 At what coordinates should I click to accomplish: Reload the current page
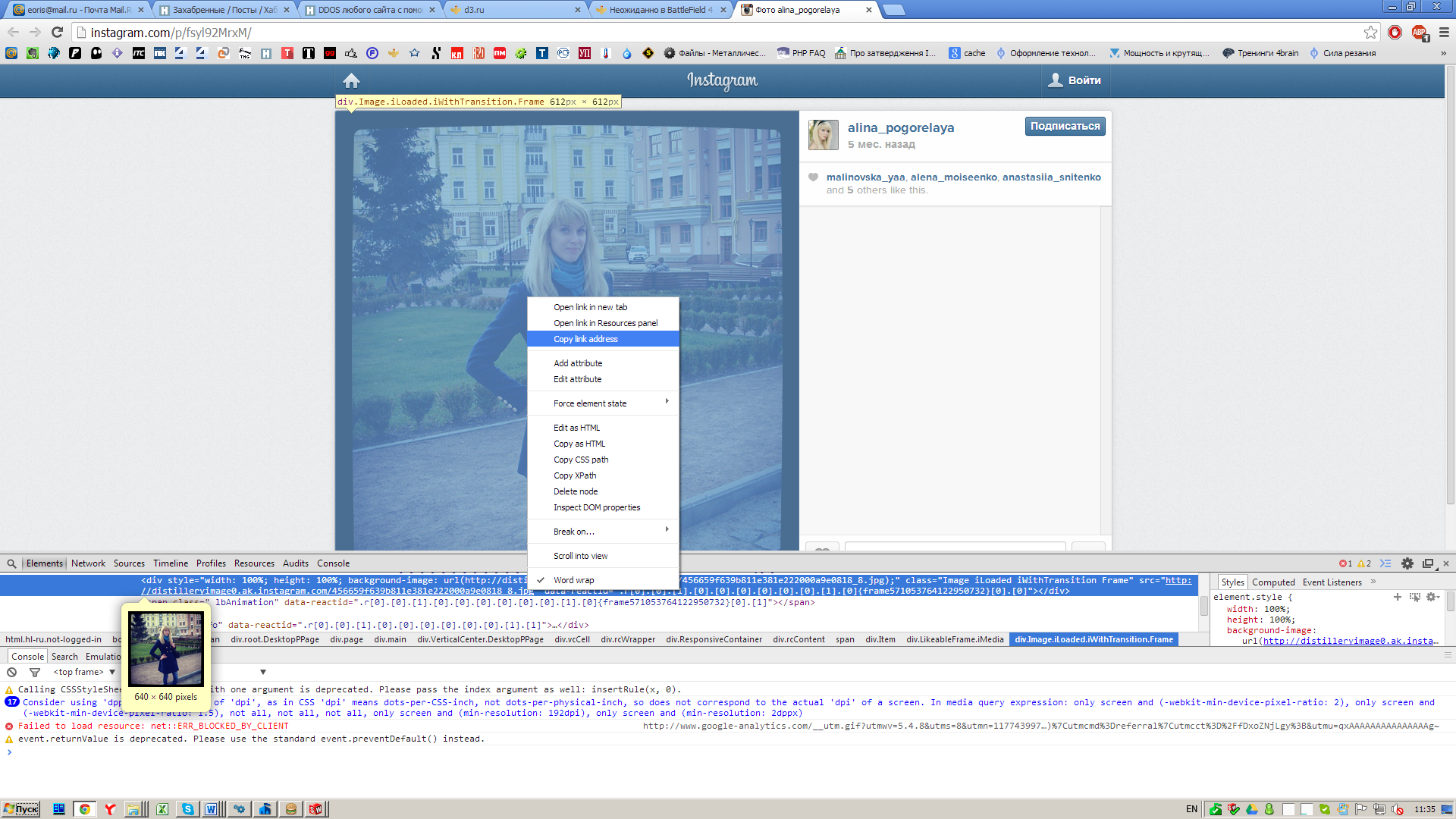click(57, 32)
